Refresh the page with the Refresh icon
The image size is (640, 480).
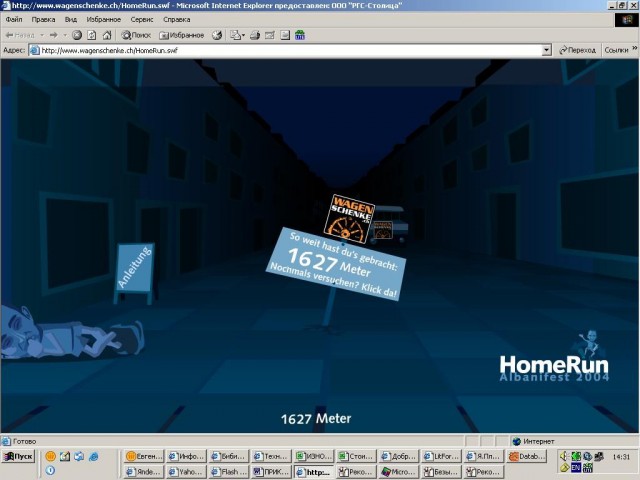click(92, 35)
